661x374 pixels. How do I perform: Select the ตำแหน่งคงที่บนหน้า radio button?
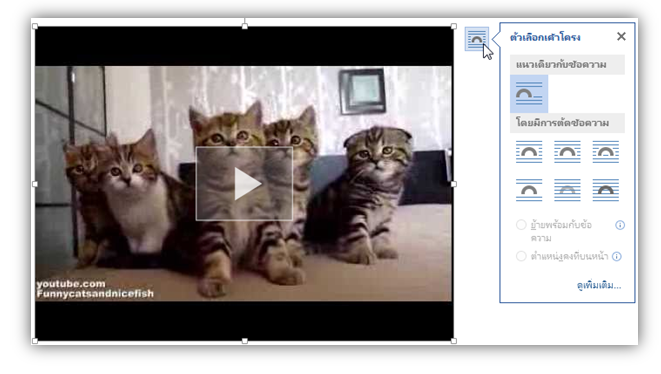521,256
